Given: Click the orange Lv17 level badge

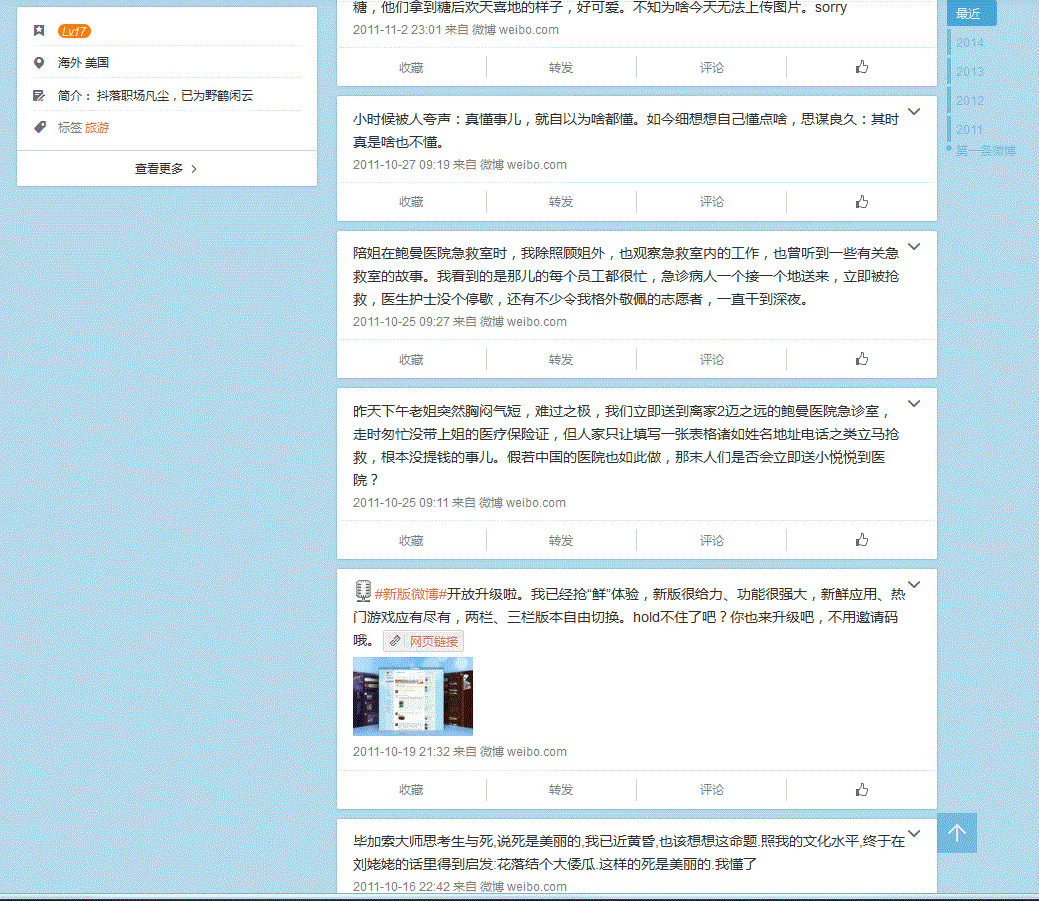Looking at the screenshot, I should (x=74, y=31).
